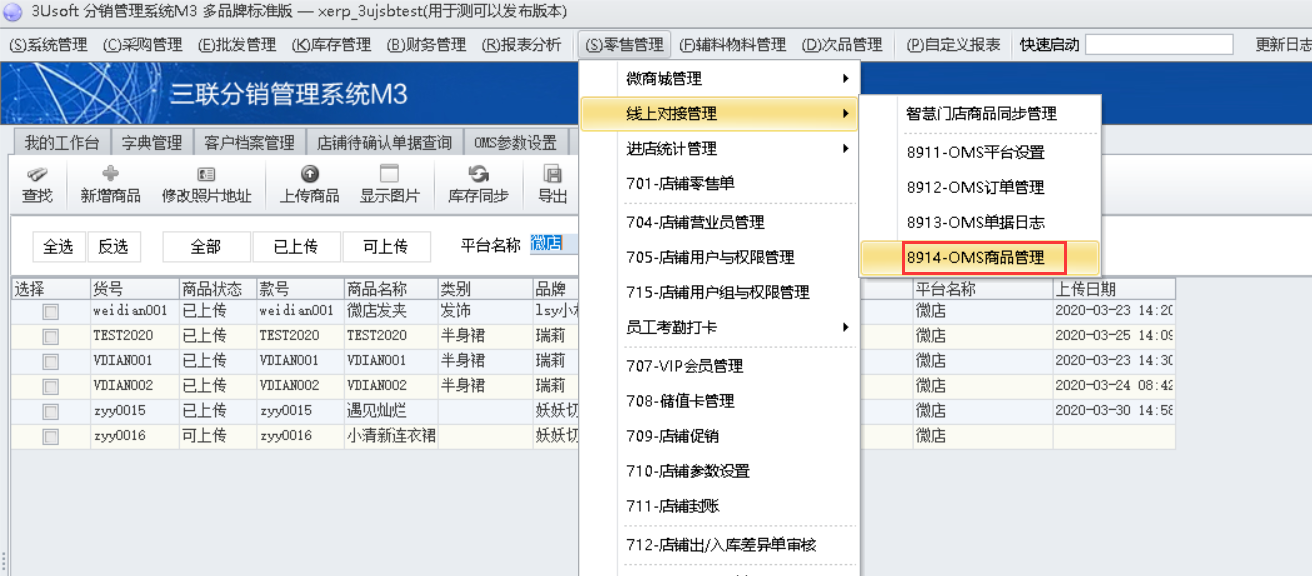Open the (S)零售管理 menu

[x=624, y=45]
